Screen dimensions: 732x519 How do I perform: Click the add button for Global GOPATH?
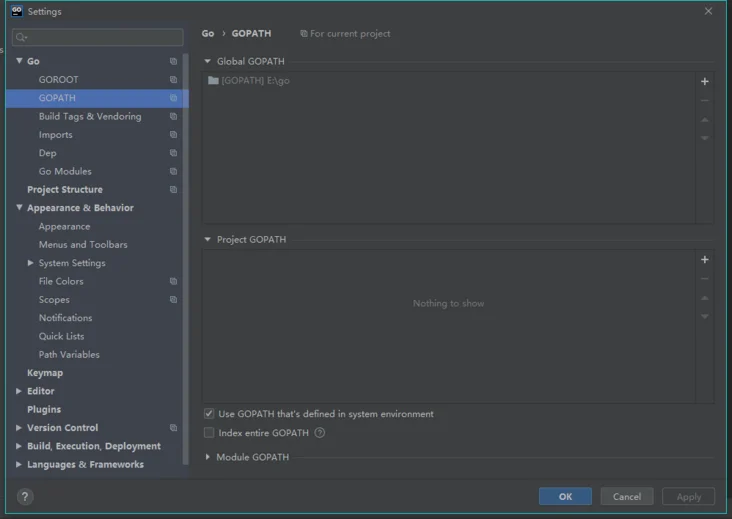(704, 81)
